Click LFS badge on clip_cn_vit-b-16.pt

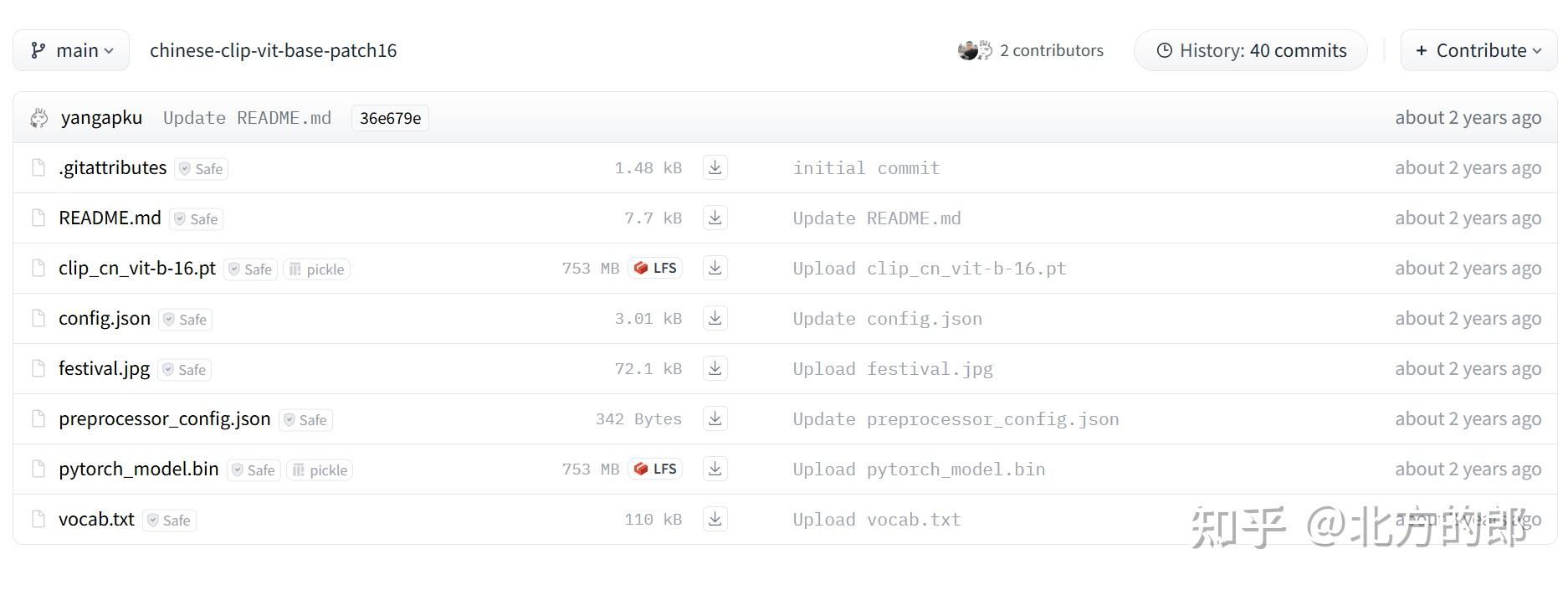click(655, 268)
